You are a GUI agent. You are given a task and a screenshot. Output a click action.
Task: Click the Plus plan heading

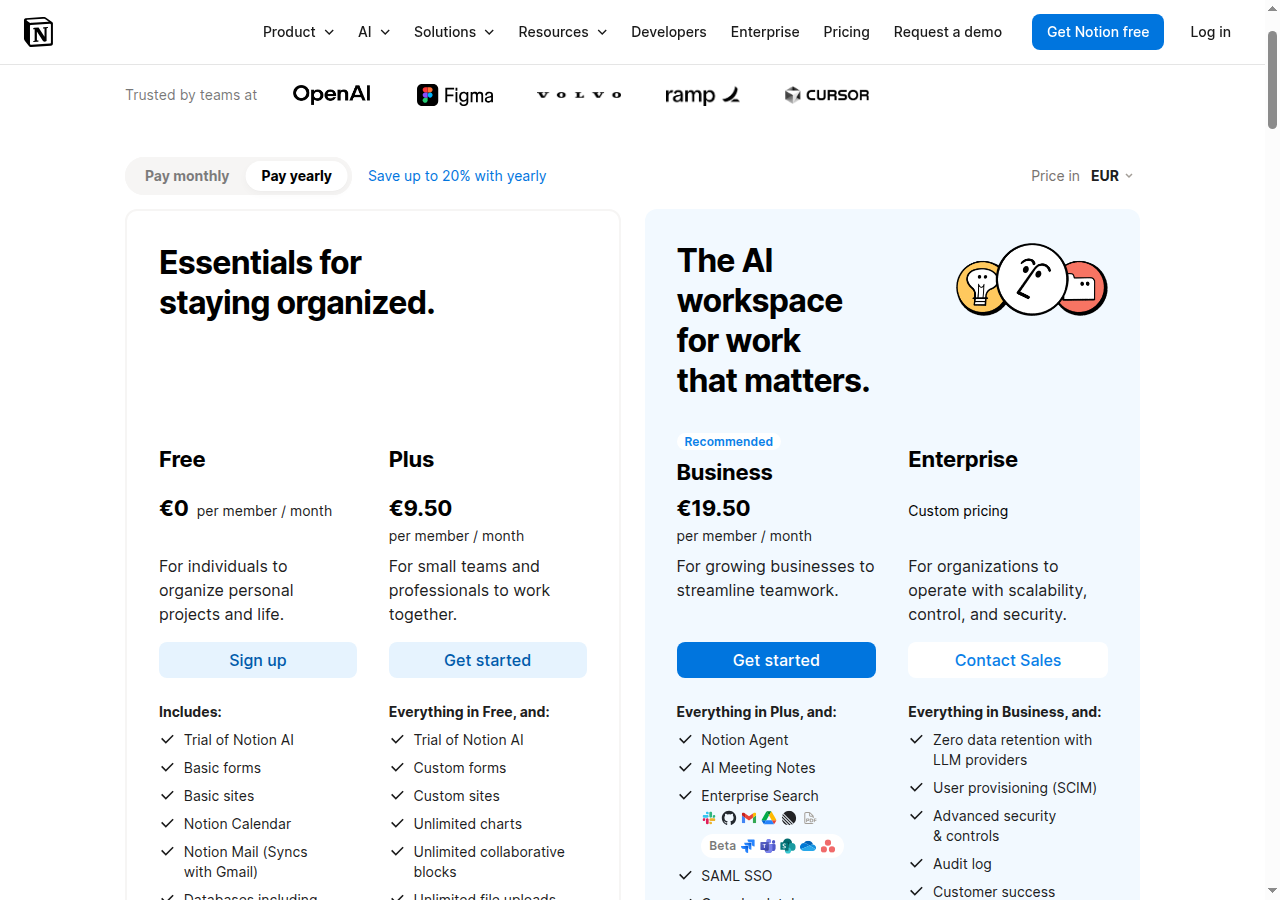412,459
